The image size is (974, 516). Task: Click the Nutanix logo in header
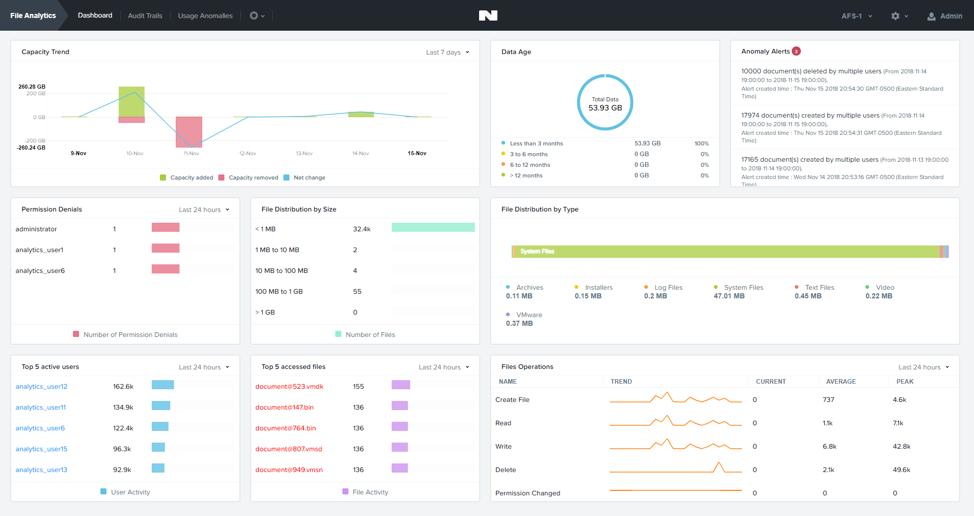[488, 16]
